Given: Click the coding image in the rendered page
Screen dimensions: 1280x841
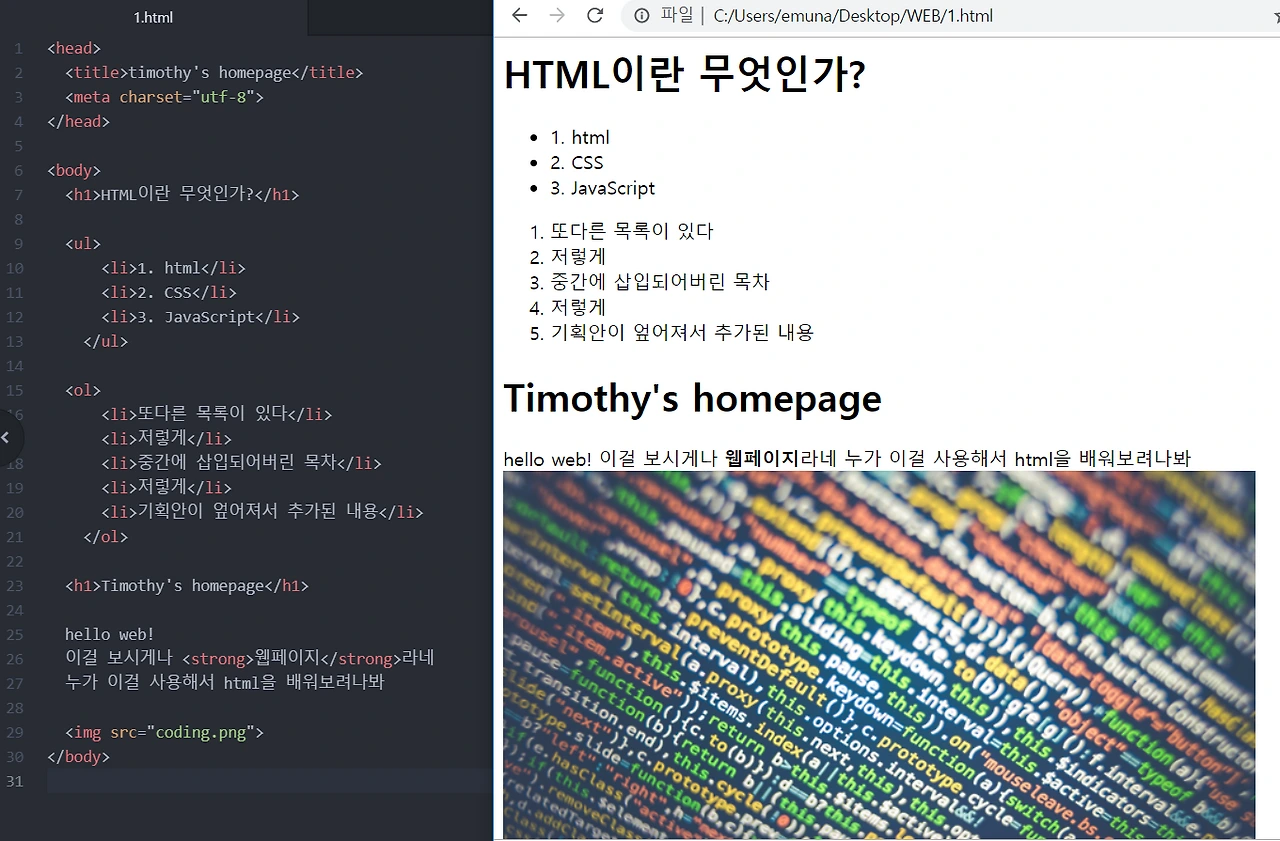Looking at the screenshot, I should click(879, 655).
